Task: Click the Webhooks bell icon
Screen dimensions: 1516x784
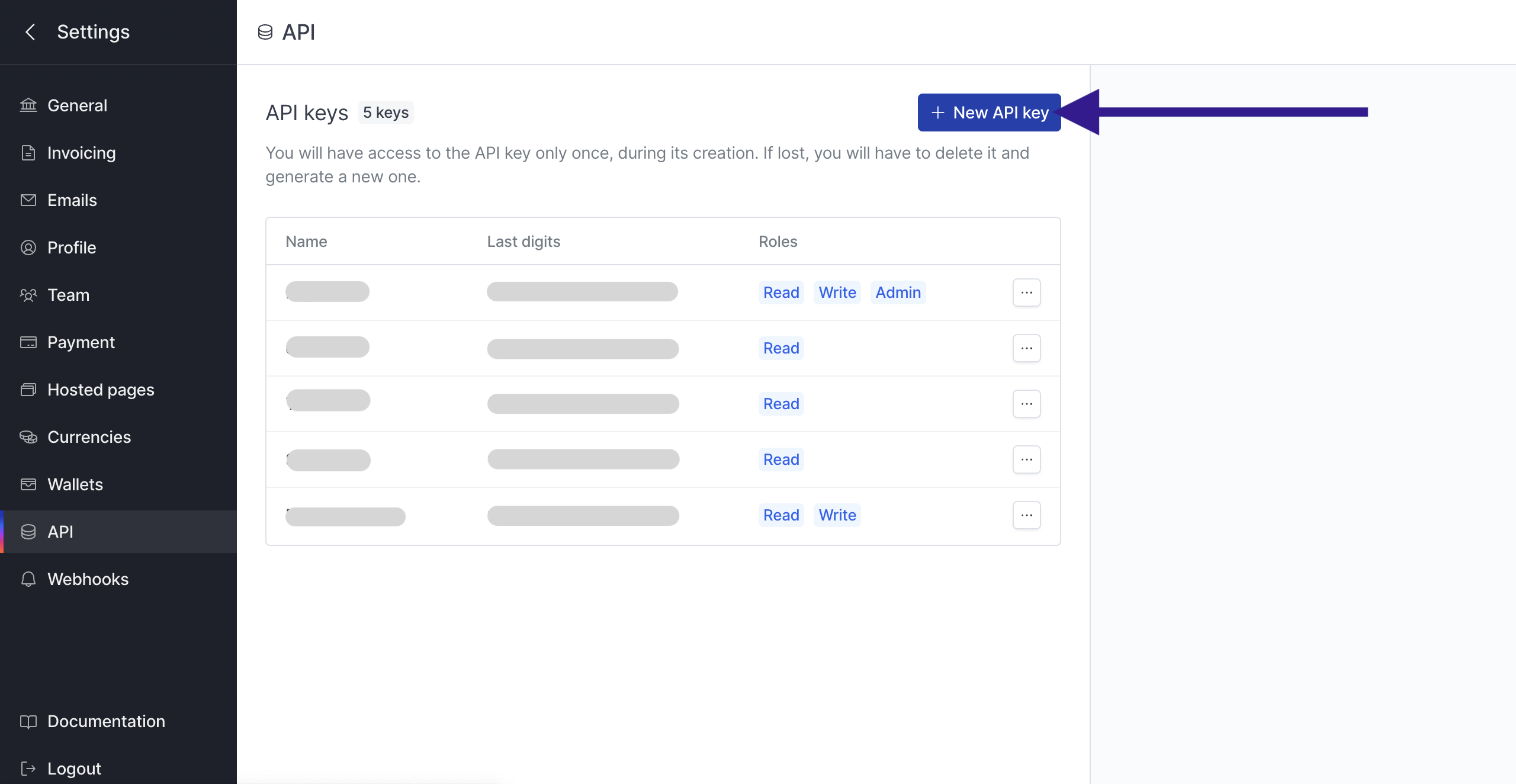Action: click(x=28, y=579)
